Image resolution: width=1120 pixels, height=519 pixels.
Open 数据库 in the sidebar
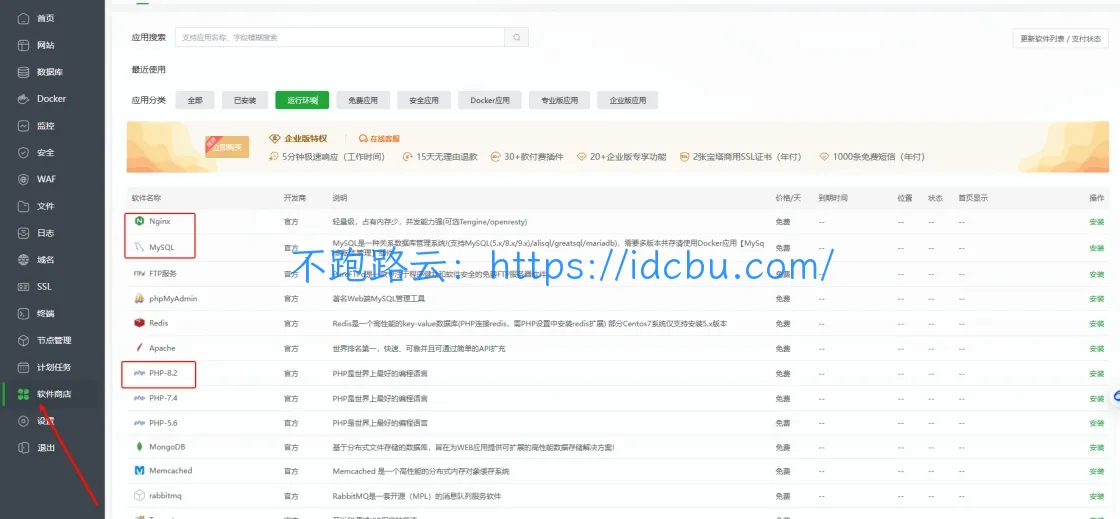[x=50, y=72]
